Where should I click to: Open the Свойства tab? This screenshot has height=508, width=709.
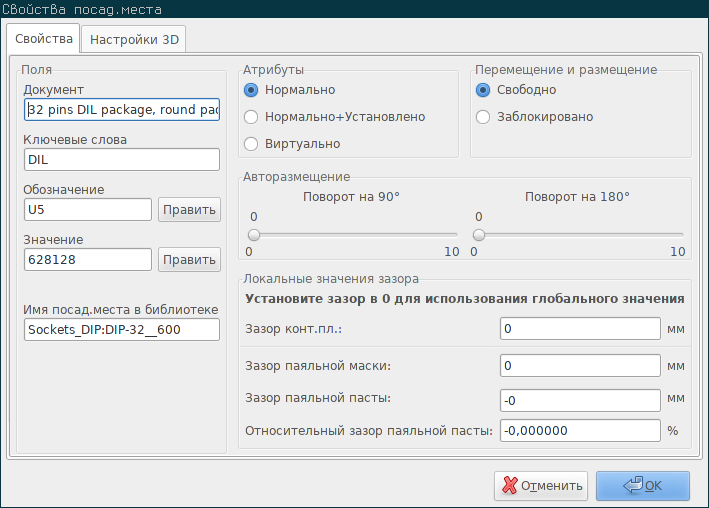click(43, 38)
